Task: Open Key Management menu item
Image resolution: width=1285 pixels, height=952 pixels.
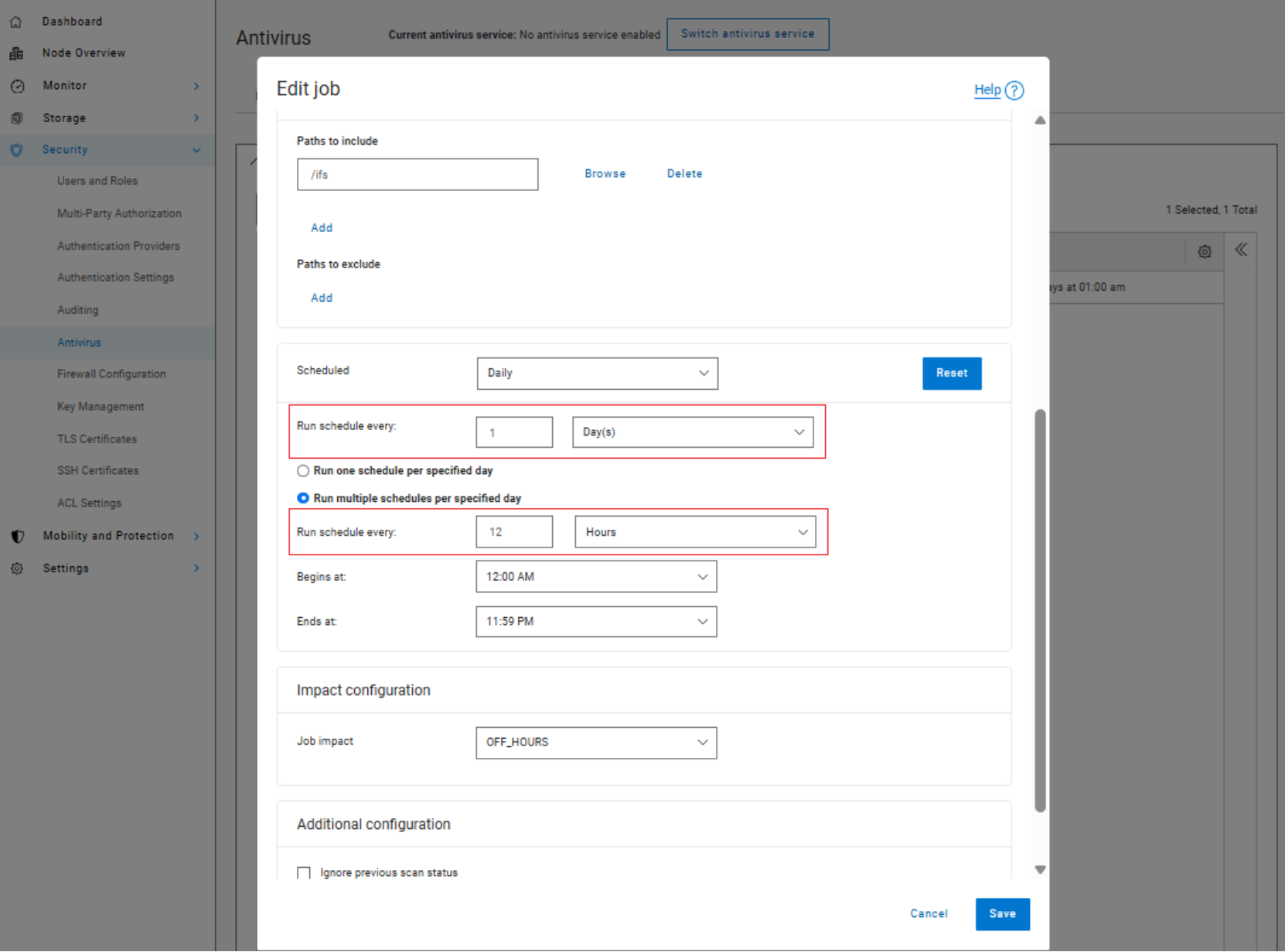Action: coord(101,407)
